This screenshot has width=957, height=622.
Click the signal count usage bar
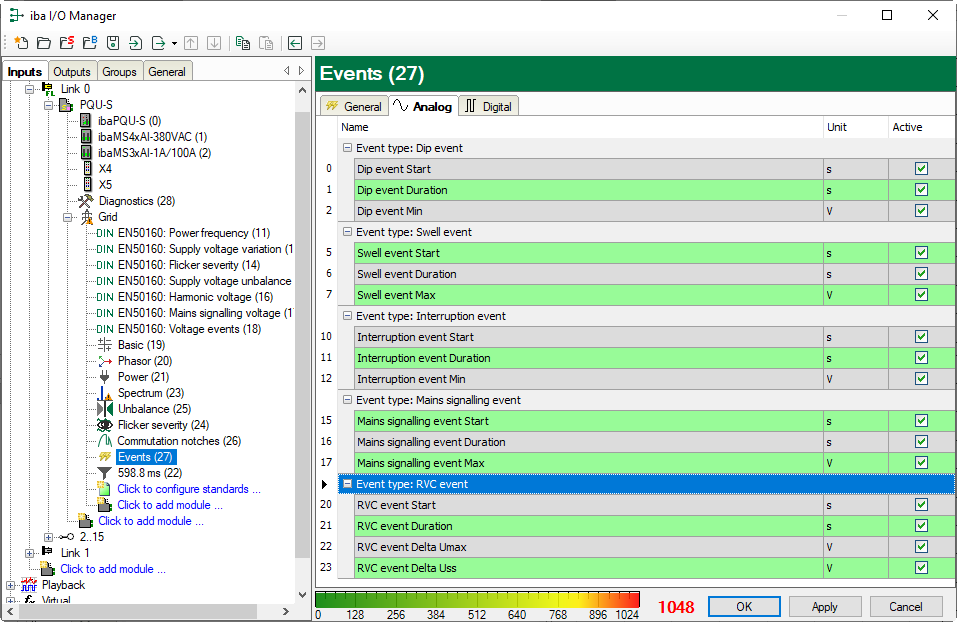coord(477,599)
